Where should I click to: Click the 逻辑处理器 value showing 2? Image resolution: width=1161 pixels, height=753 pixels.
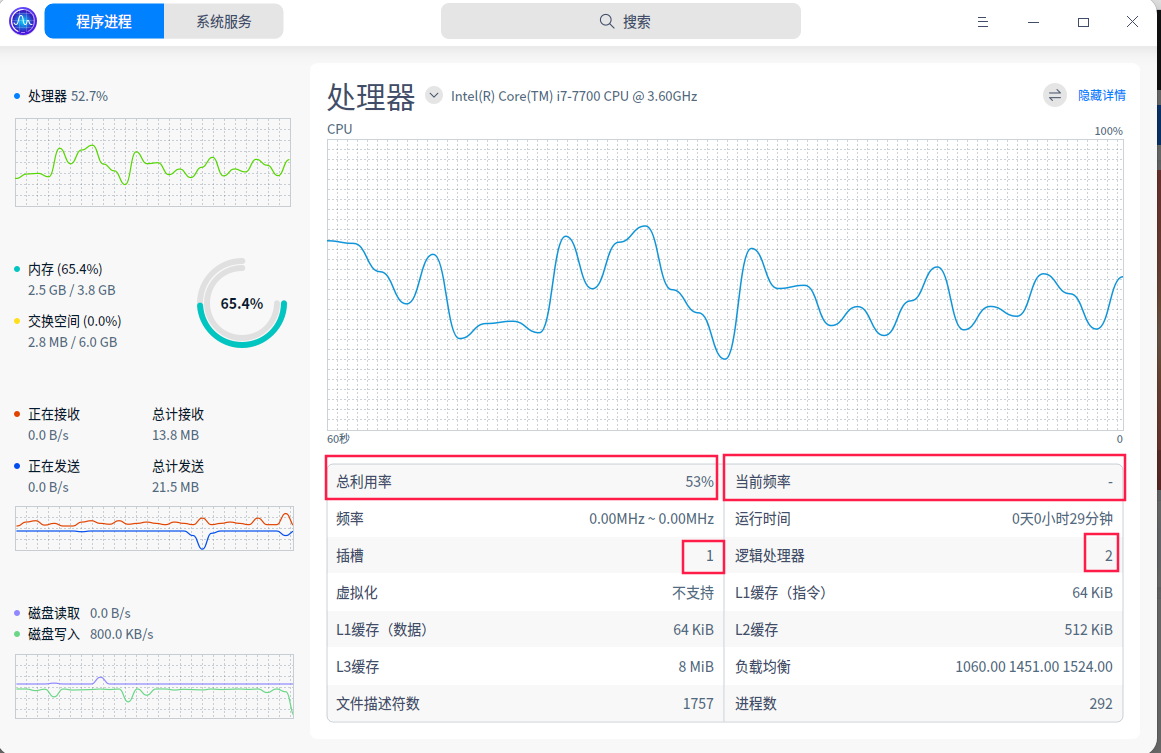tap(1101, 555)
